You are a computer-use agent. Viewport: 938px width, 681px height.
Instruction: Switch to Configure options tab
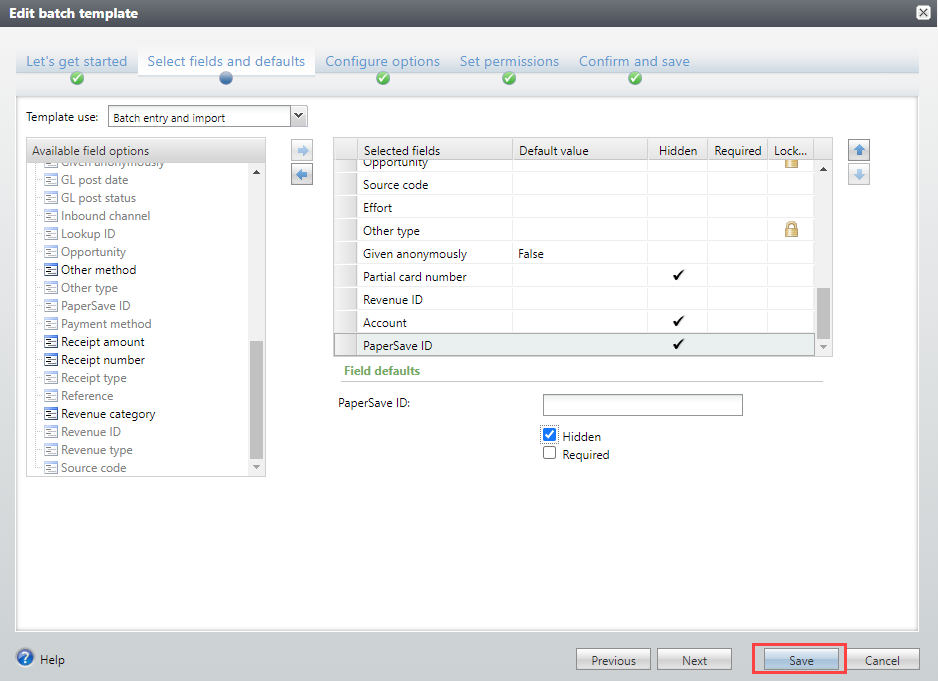[x=382, y=62]
